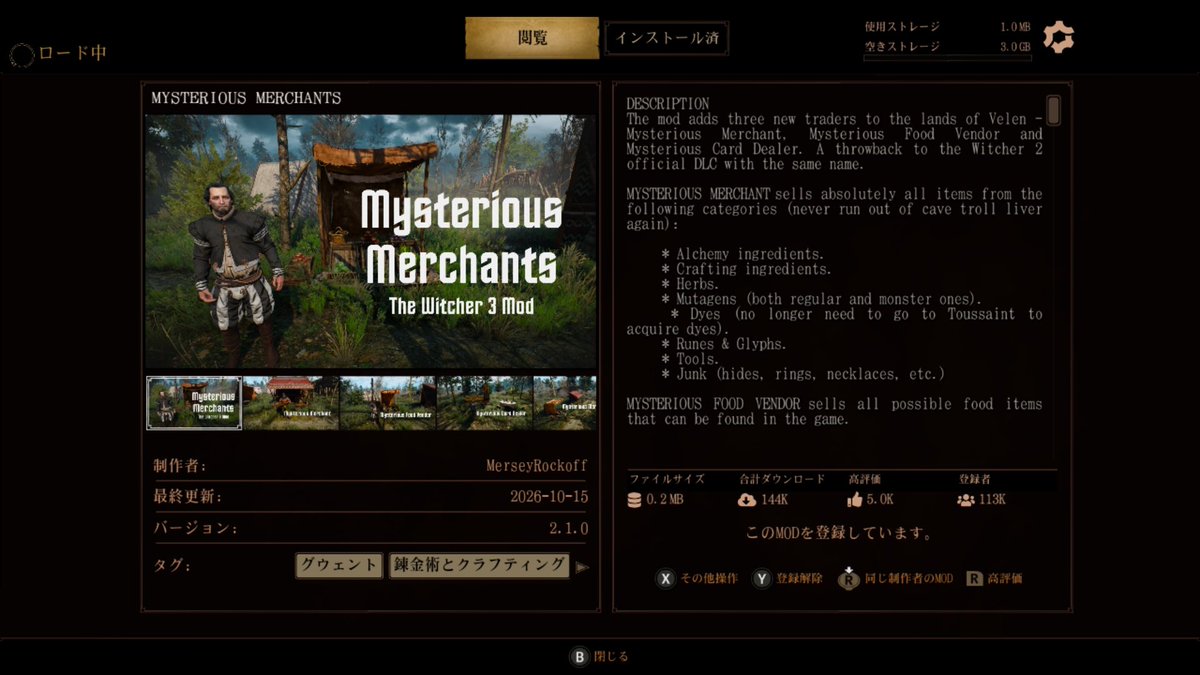This screenshot has height=675, width=1200.
Task: Select the Mysterious Card Dealer thumbnail
Action: (484, 403)
